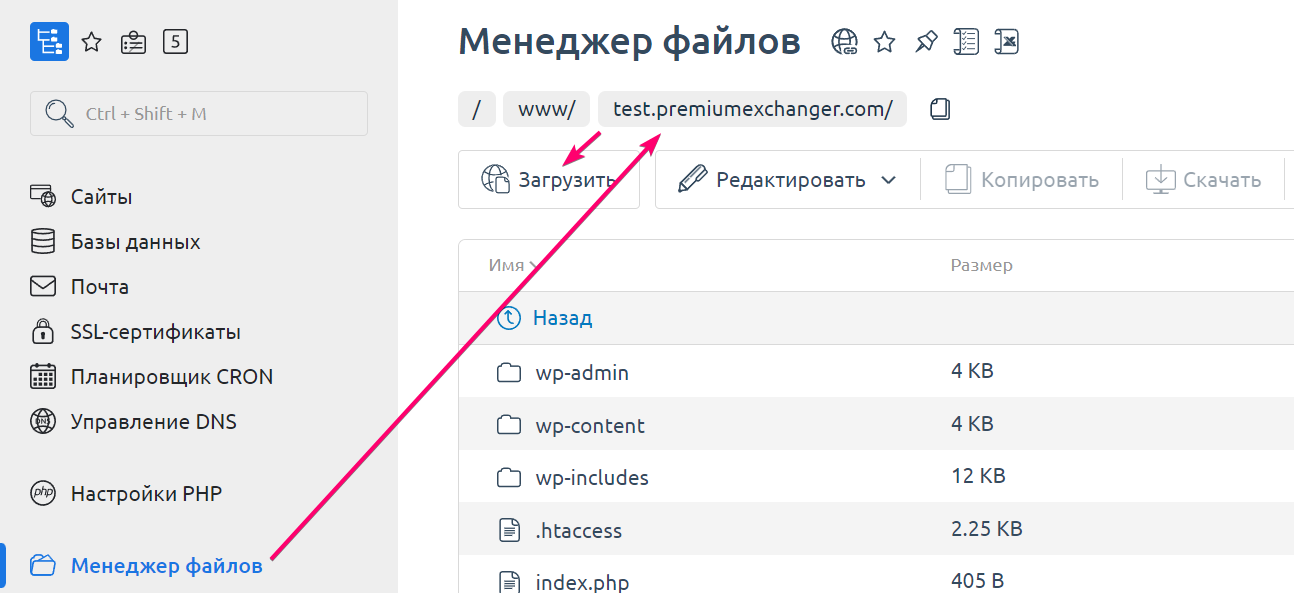Click the Загрузить upload button
This screenshot has width=1294, height=593.
[548, 180]
